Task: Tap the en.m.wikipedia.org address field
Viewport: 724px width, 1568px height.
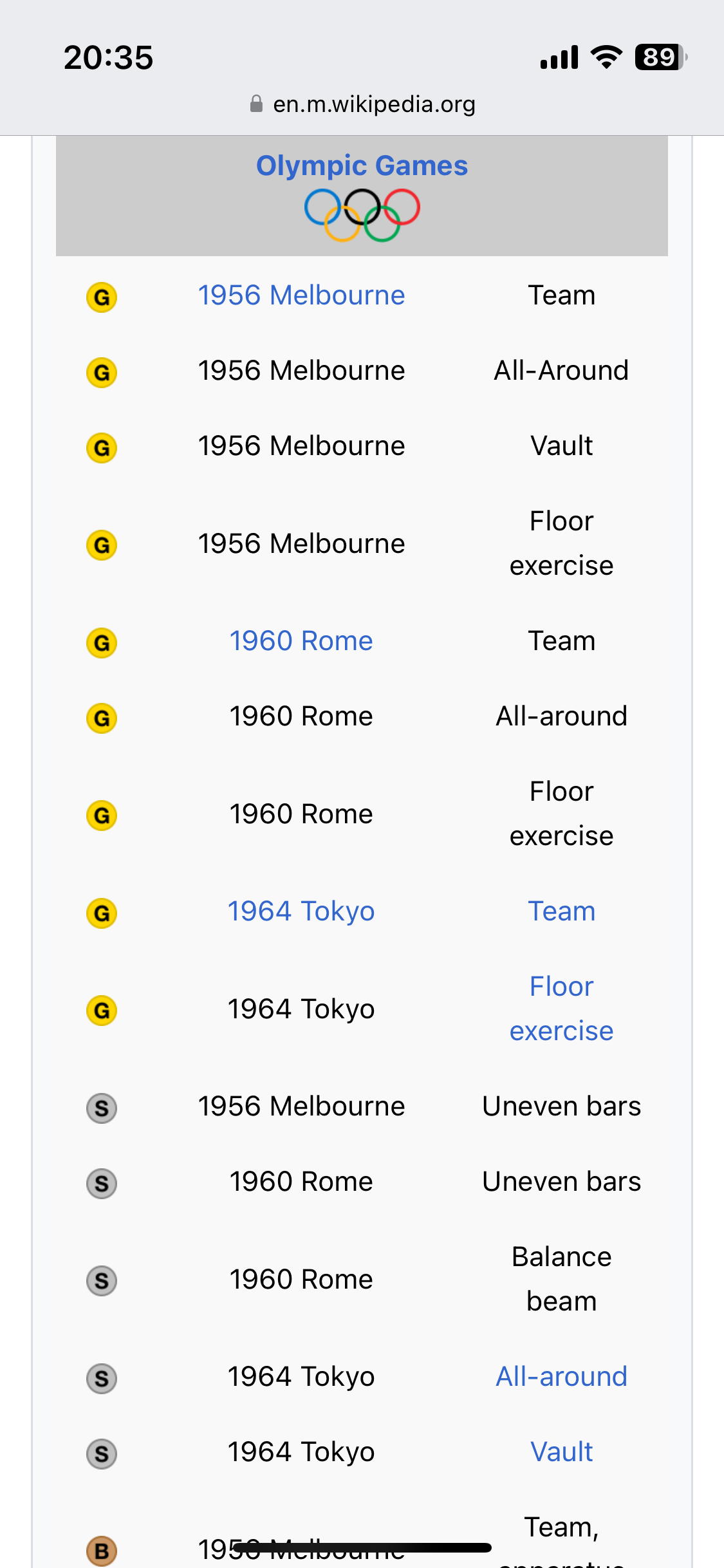Action: pos(362,104)
